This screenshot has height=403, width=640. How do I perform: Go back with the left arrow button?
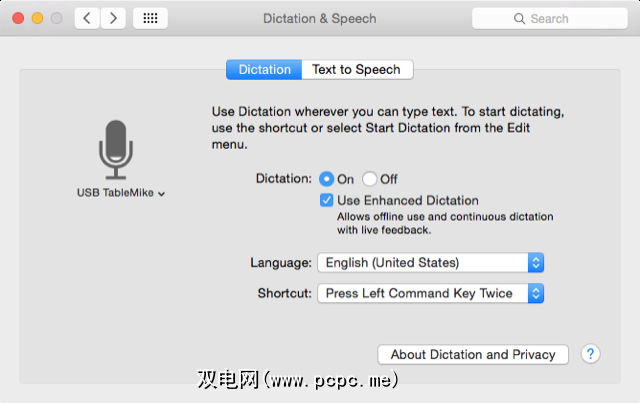[x=87, y=18]
